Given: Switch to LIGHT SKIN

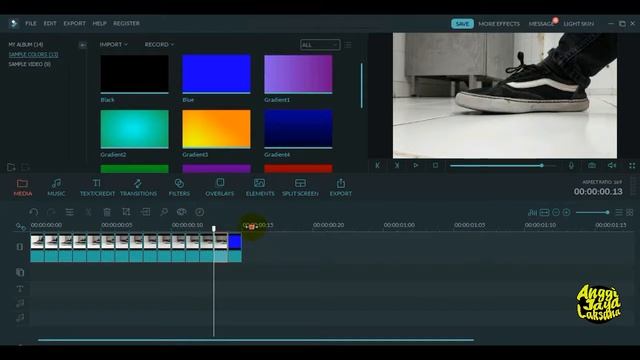Looking at the screenshot, I should coord(578,24).
